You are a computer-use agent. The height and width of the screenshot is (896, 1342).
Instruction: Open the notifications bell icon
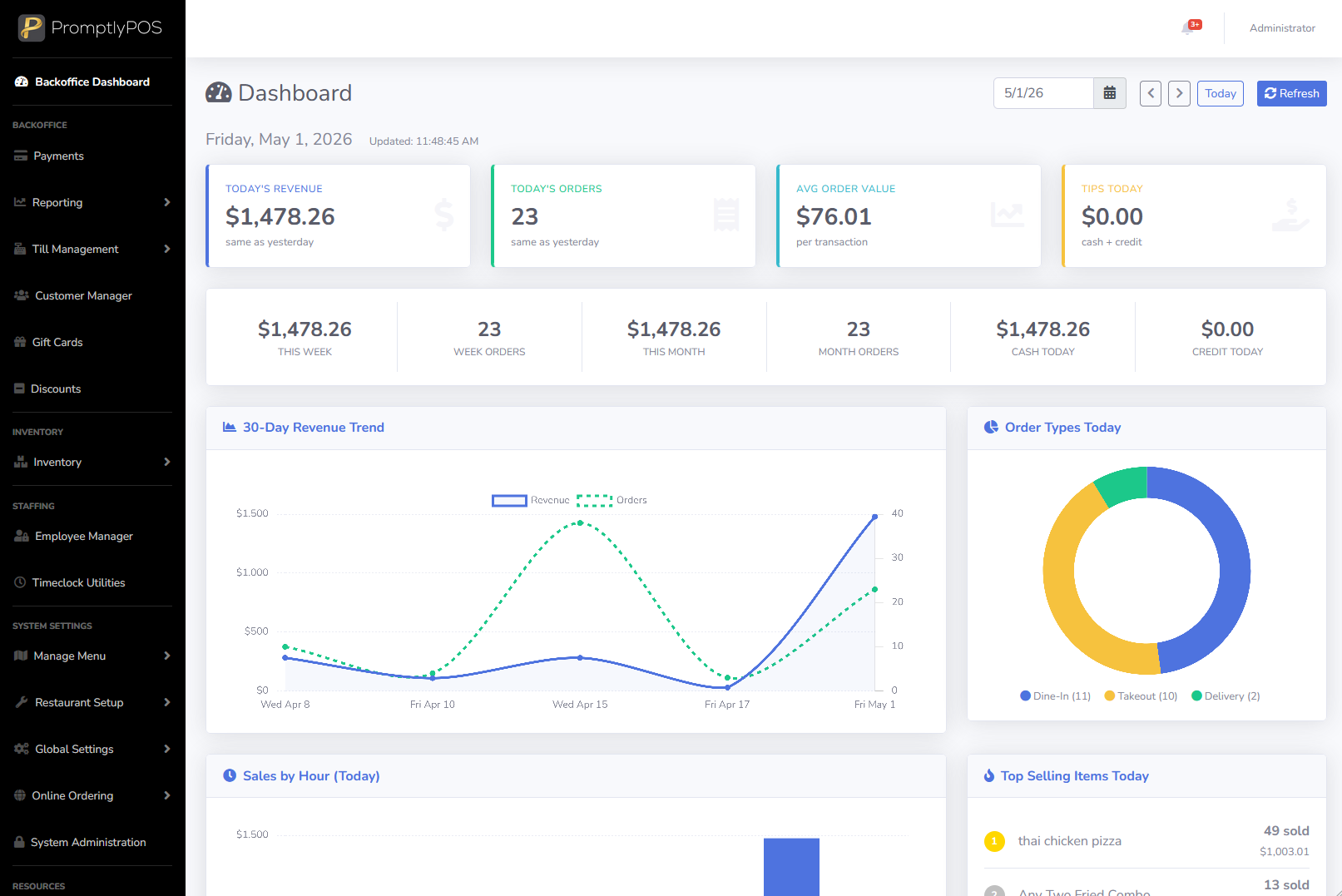[1187, 28]
